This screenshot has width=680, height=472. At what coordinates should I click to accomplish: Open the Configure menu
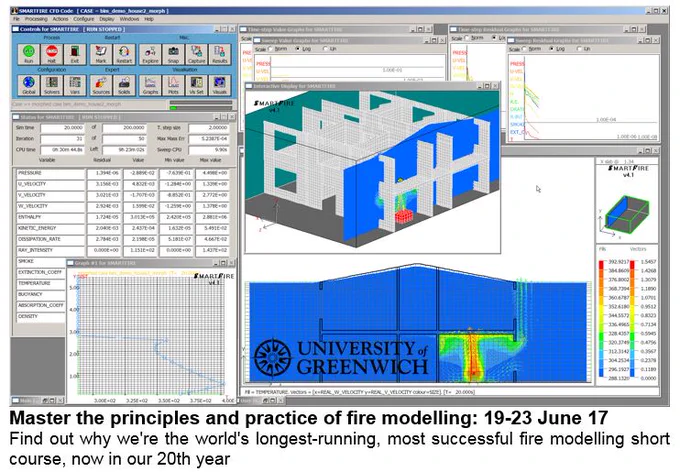[x=83, y=19]
